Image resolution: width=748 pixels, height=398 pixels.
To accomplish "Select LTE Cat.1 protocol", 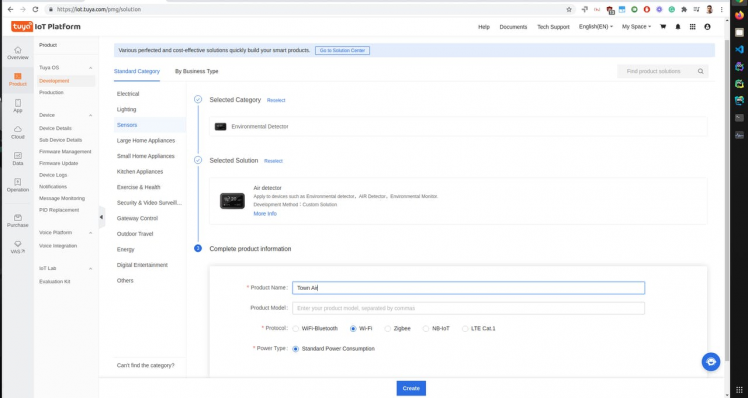I will click(x=465, y=328).
